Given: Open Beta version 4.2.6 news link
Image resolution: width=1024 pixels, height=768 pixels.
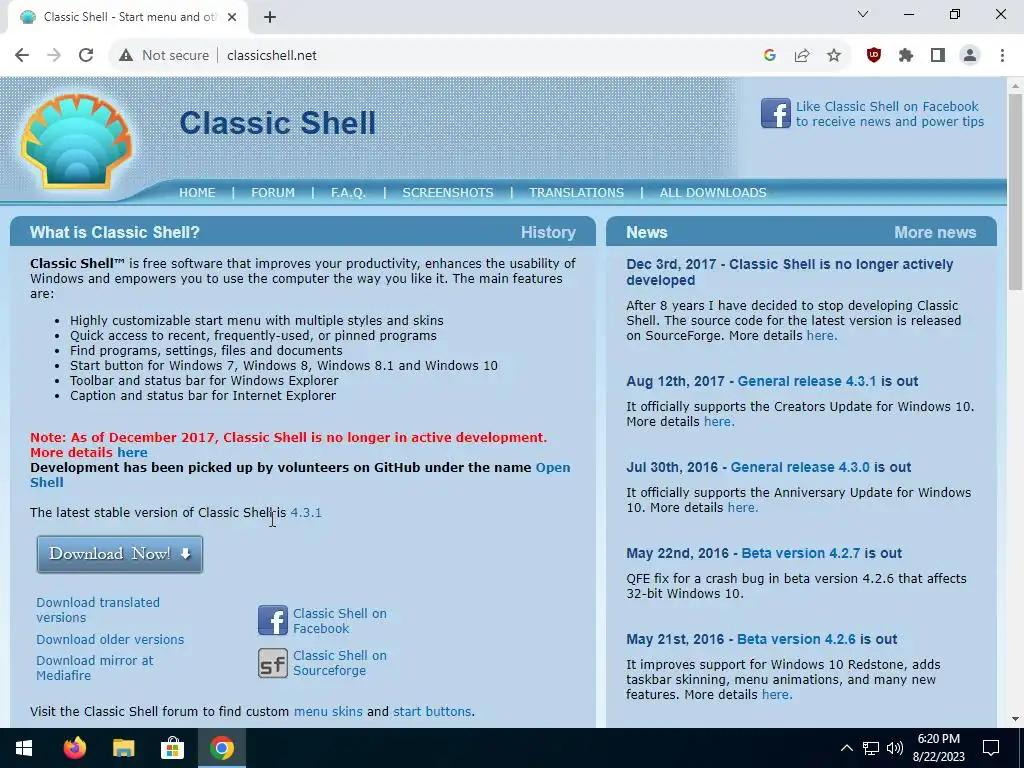Looking at the screenshot, I should [x=796, y=639].
